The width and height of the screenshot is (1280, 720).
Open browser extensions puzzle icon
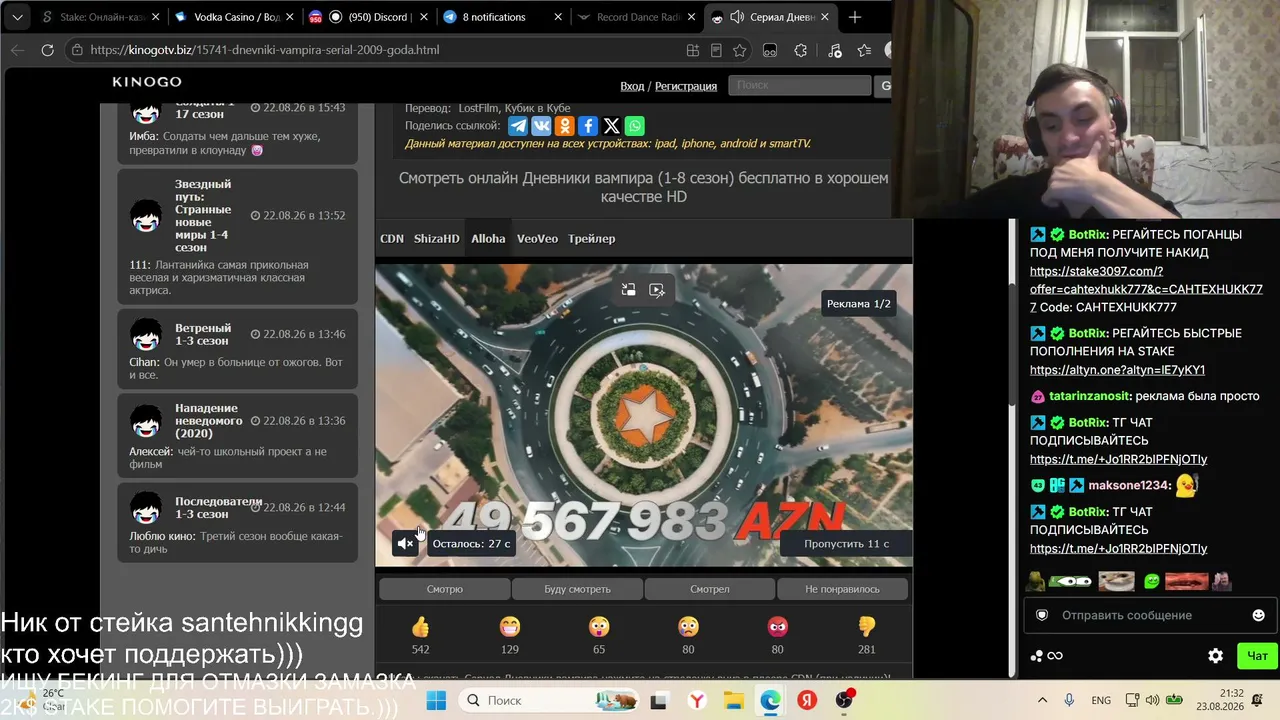pyautogui.click(x=801, y=50)
